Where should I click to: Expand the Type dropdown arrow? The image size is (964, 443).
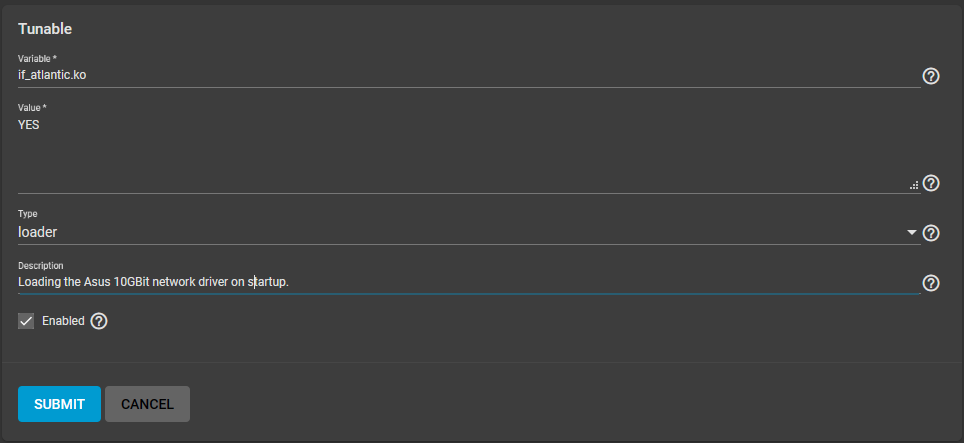(x=912, y=232)
